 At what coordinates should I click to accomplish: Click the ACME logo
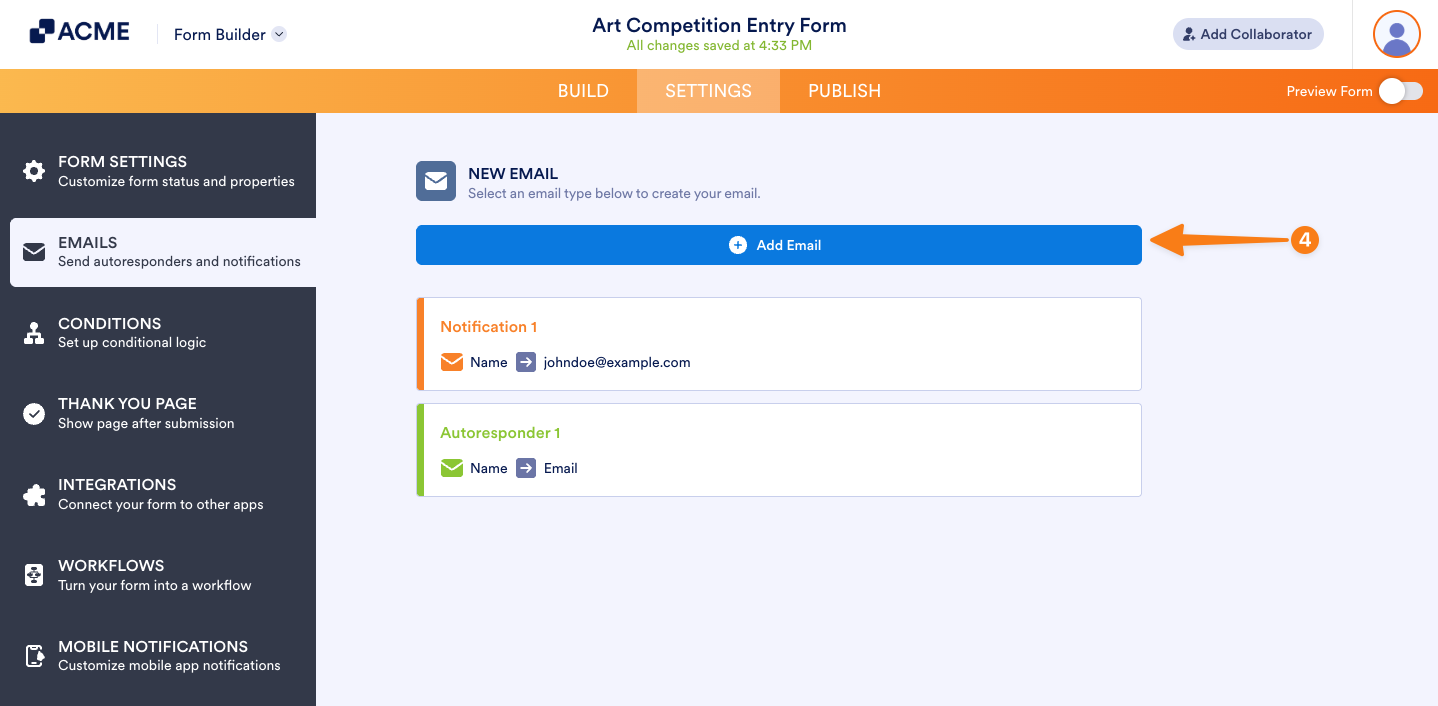point(80,32)
